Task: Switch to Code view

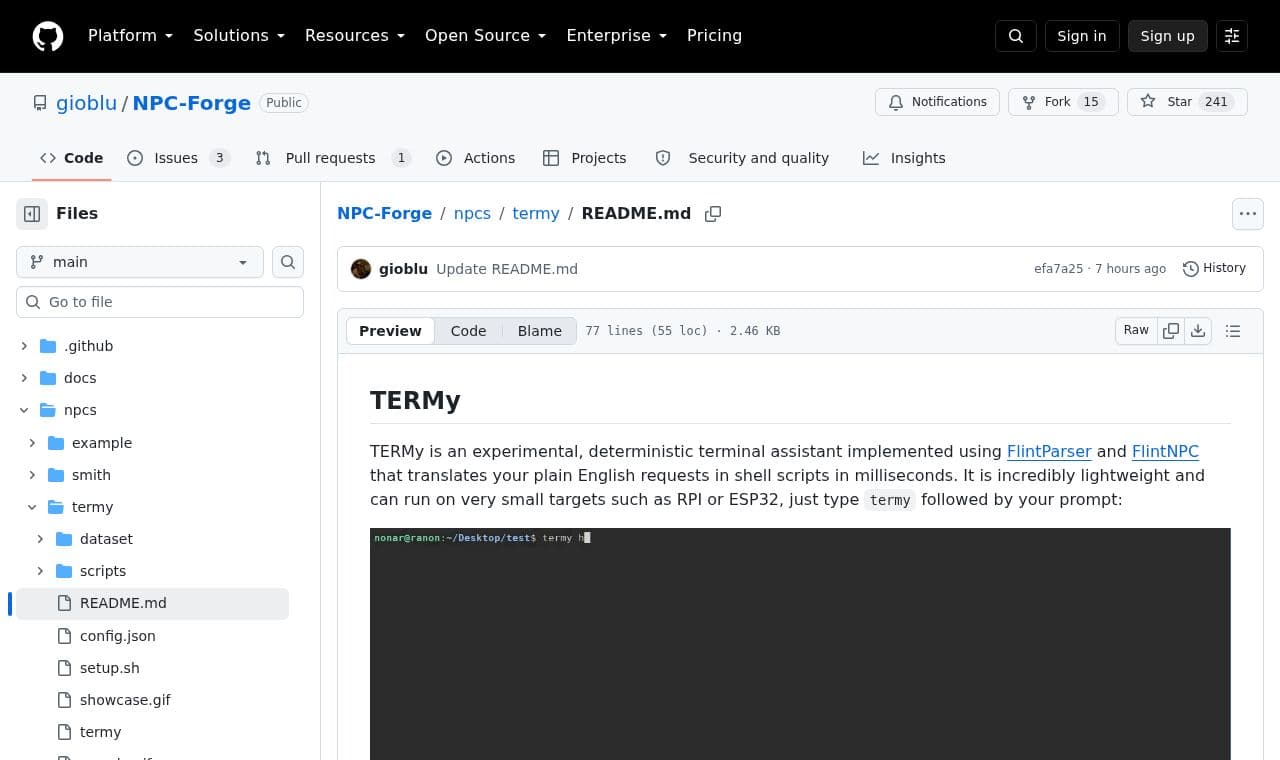Action: click(x=468, y=331)
